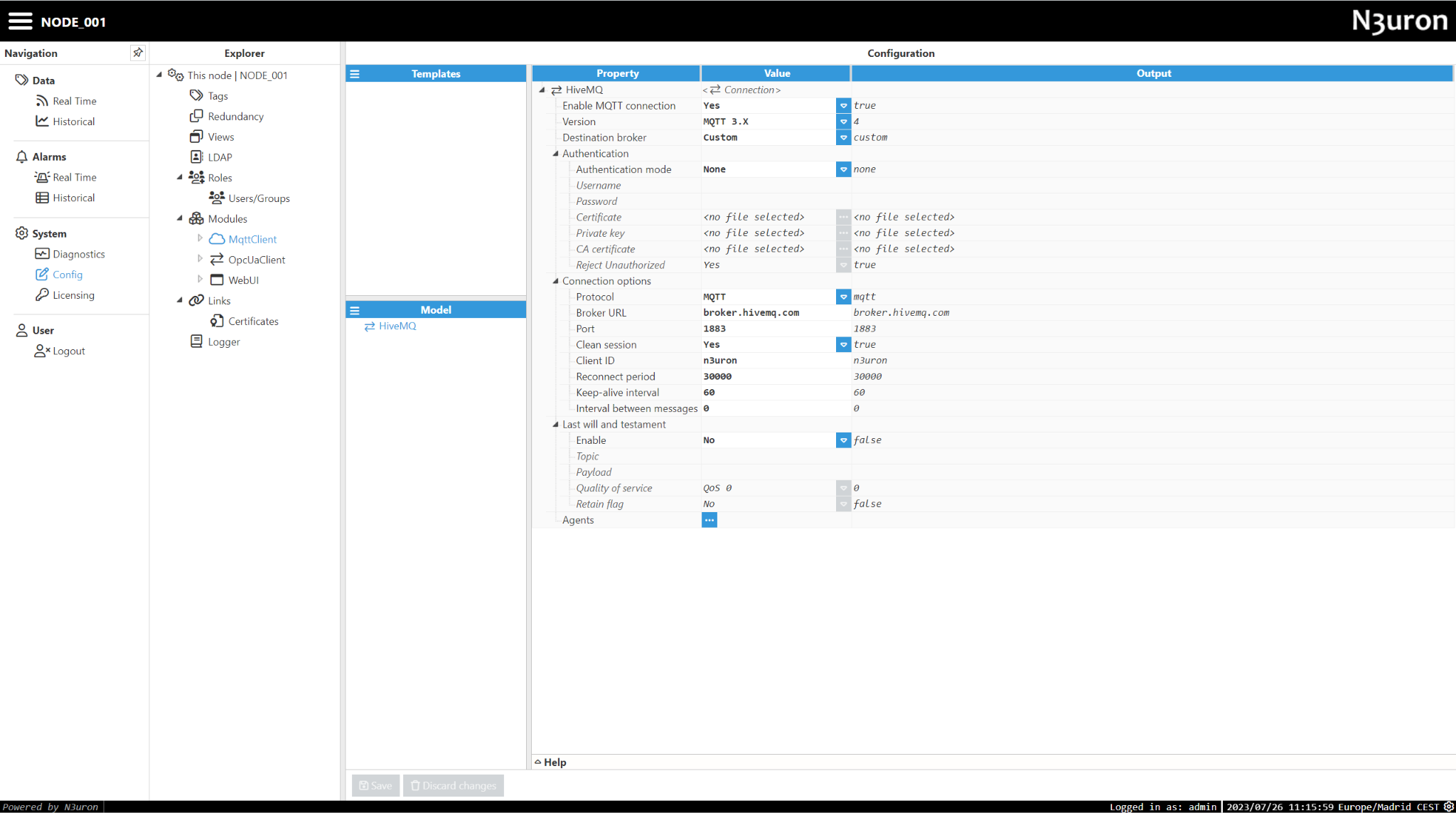
Task: Open the Templates panel menu icon
Action: tap(355, 74)
